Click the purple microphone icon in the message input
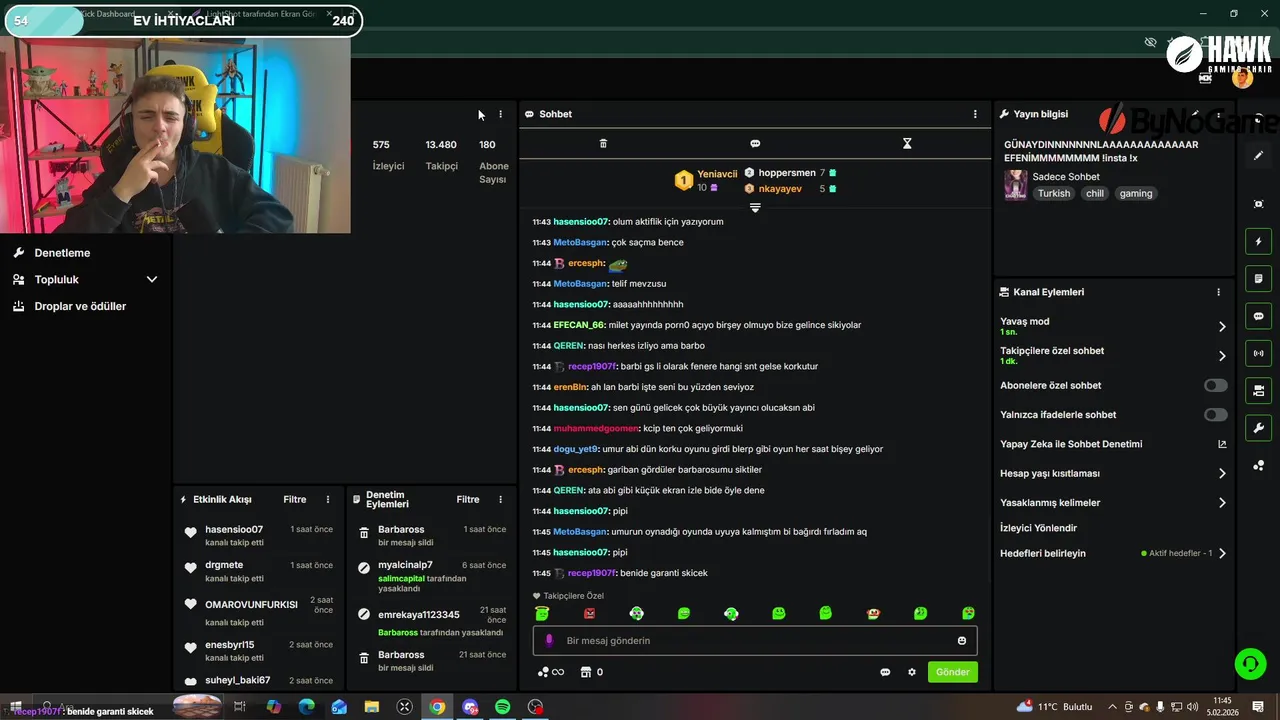1280x720 pixels. [549, 641]
